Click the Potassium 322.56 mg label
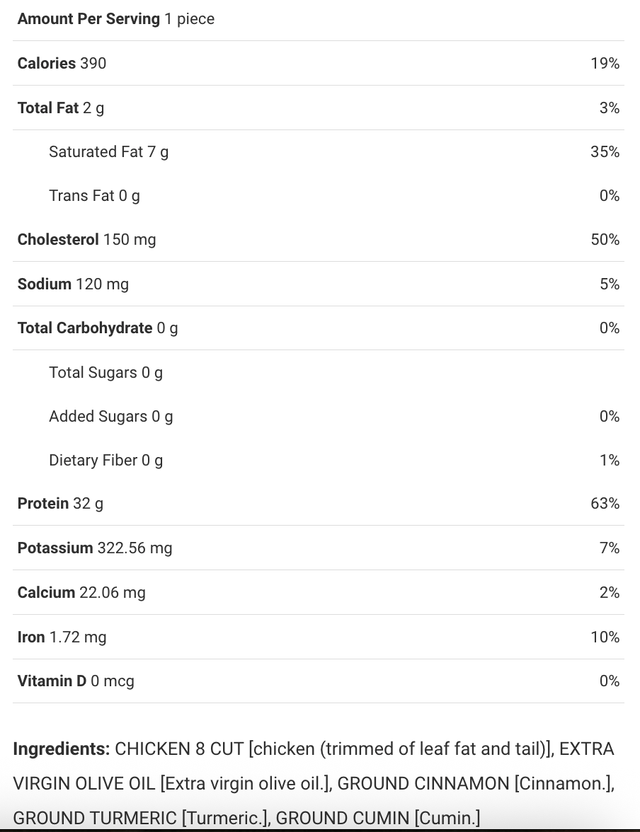The height and width of the screenshot is (832, 640). 95,548
